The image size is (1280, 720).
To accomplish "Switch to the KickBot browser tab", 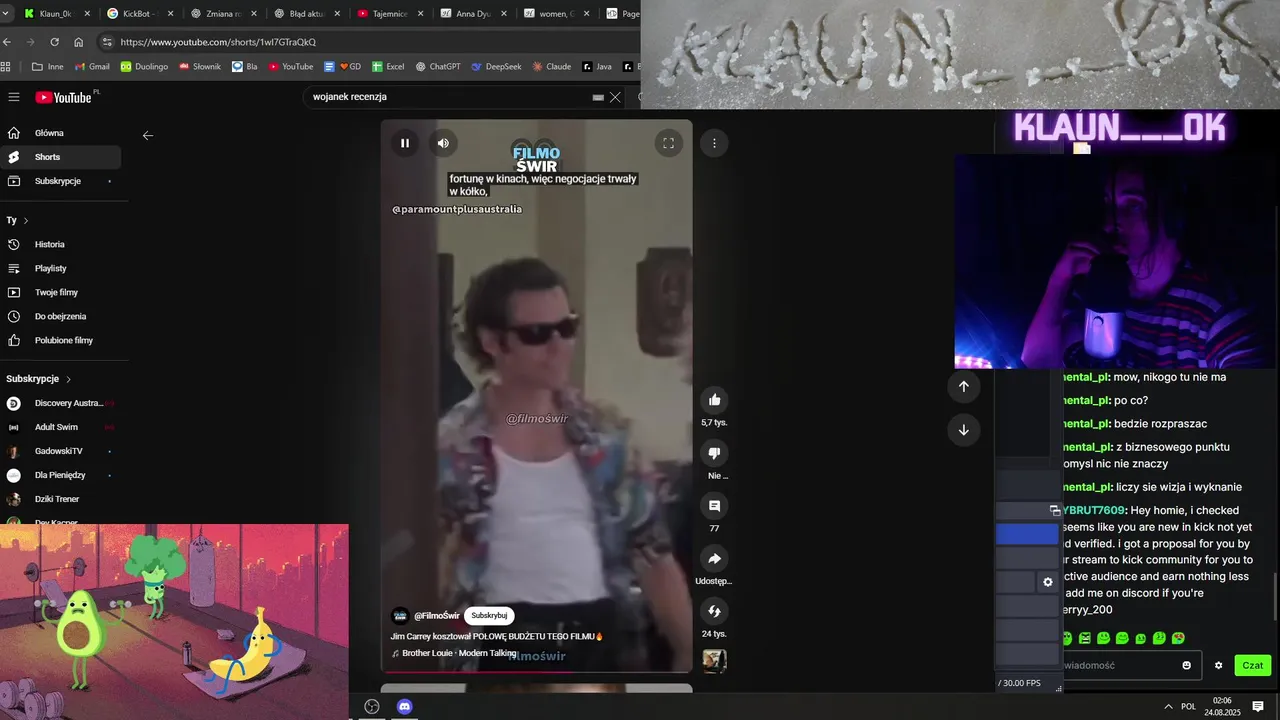I will click(x=140, y=14).
